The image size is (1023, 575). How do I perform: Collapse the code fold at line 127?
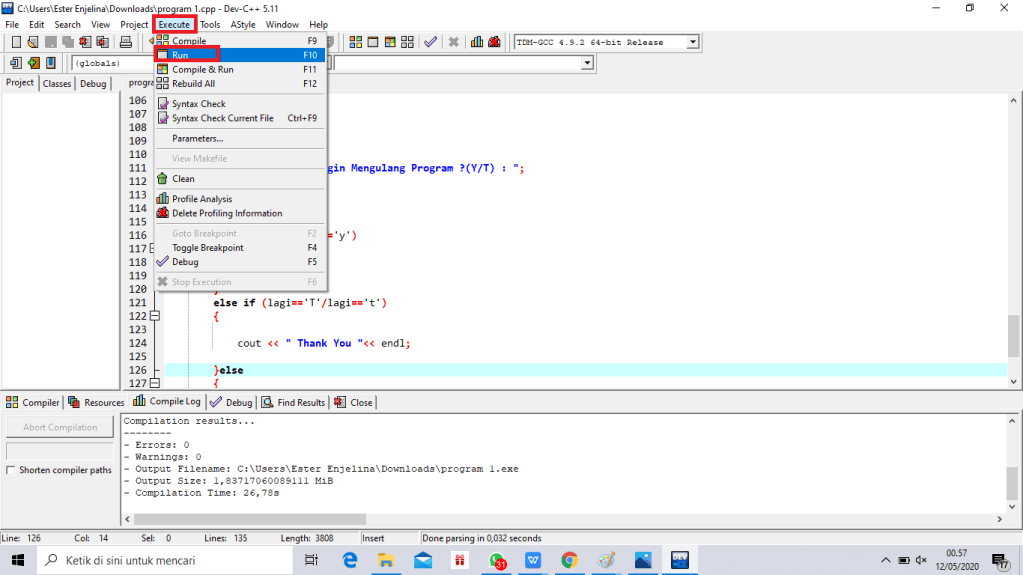coord(154,383)
